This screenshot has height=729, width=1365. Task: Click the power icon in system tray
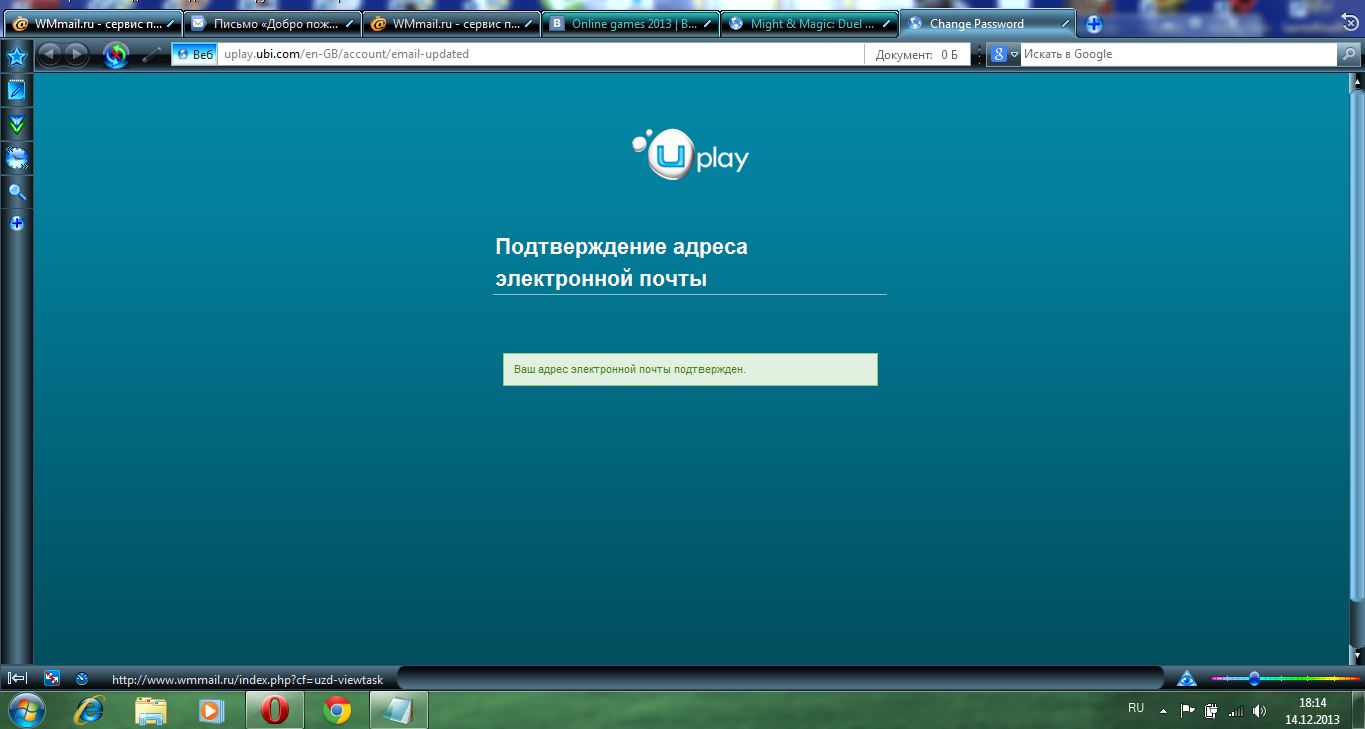point(1211,711)
